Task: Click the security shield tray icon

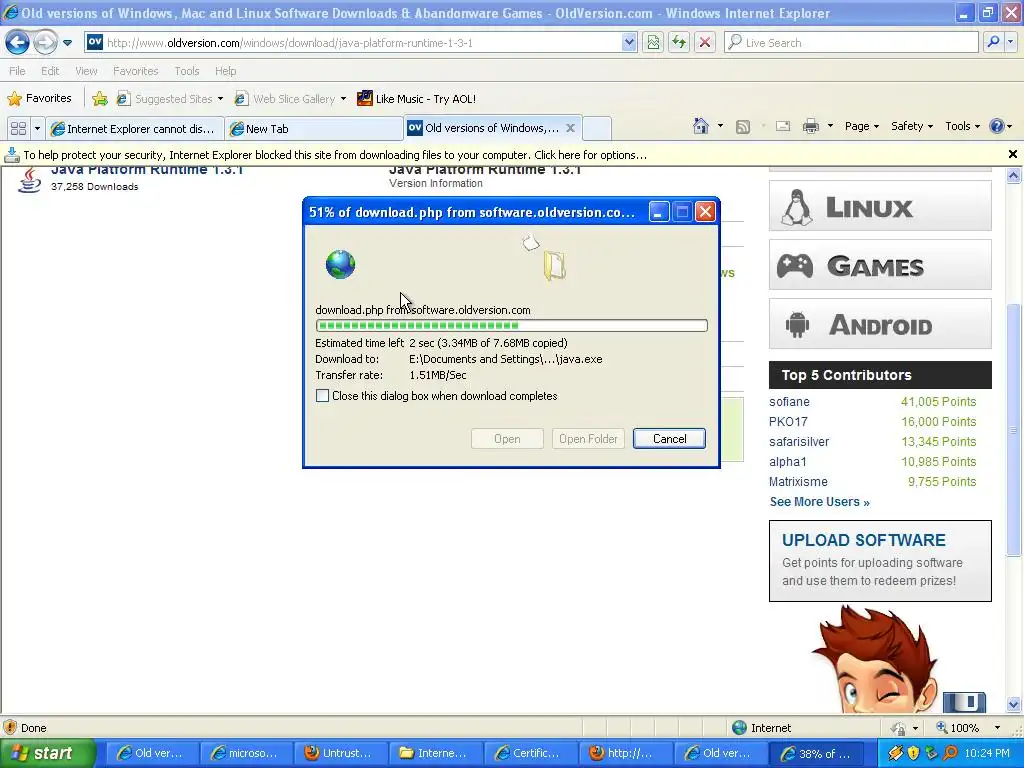Action: pos(913,753)
